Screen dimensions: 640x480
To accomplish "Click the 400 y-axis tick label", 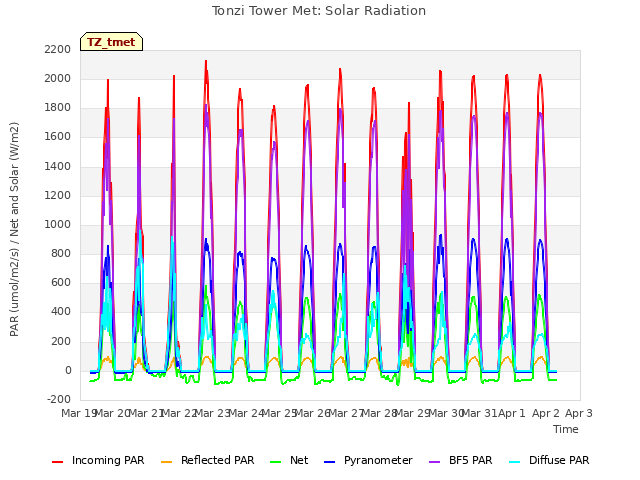I will click(61, 312).
